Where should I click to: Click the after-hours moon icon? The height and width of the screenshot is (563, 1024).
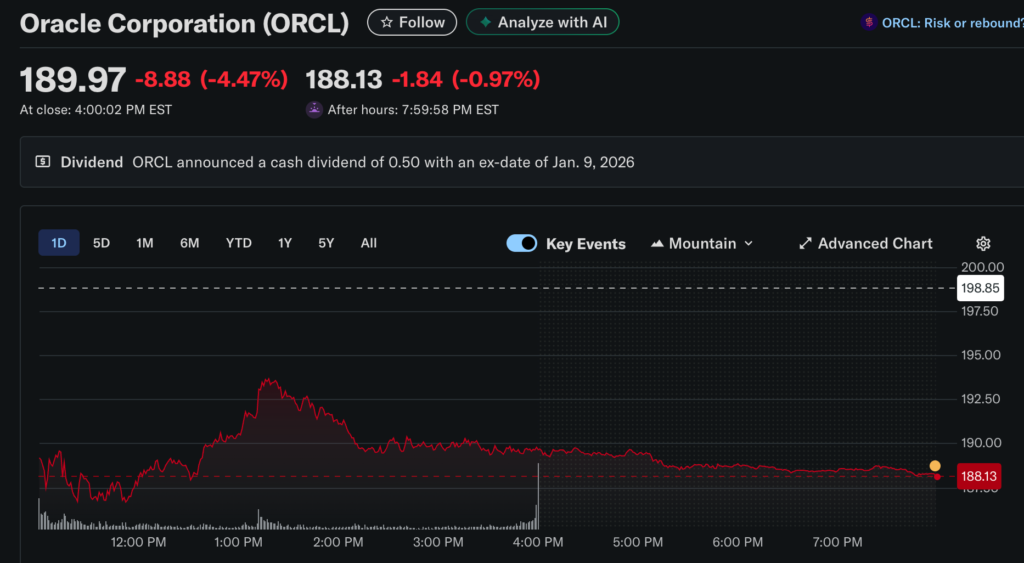(314, 110)
